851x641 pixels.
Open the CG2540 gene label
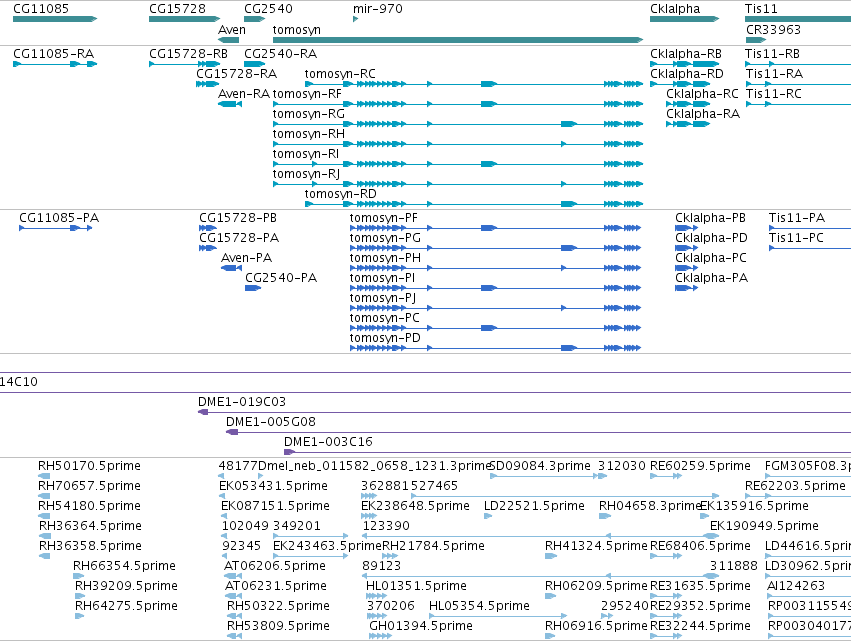(268, 9)
